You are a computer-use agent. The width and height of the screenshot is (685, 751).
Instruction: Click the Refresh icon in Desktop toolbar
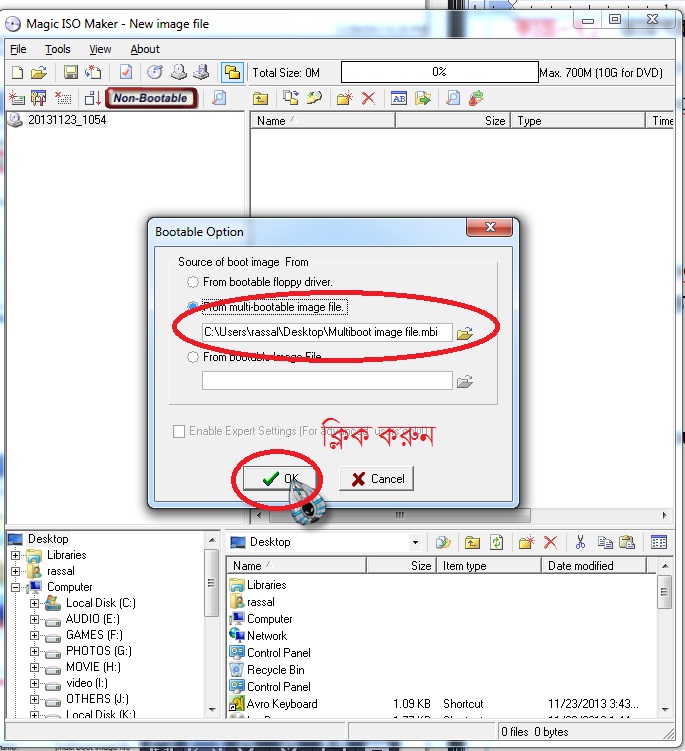click(x=497, y=542)
